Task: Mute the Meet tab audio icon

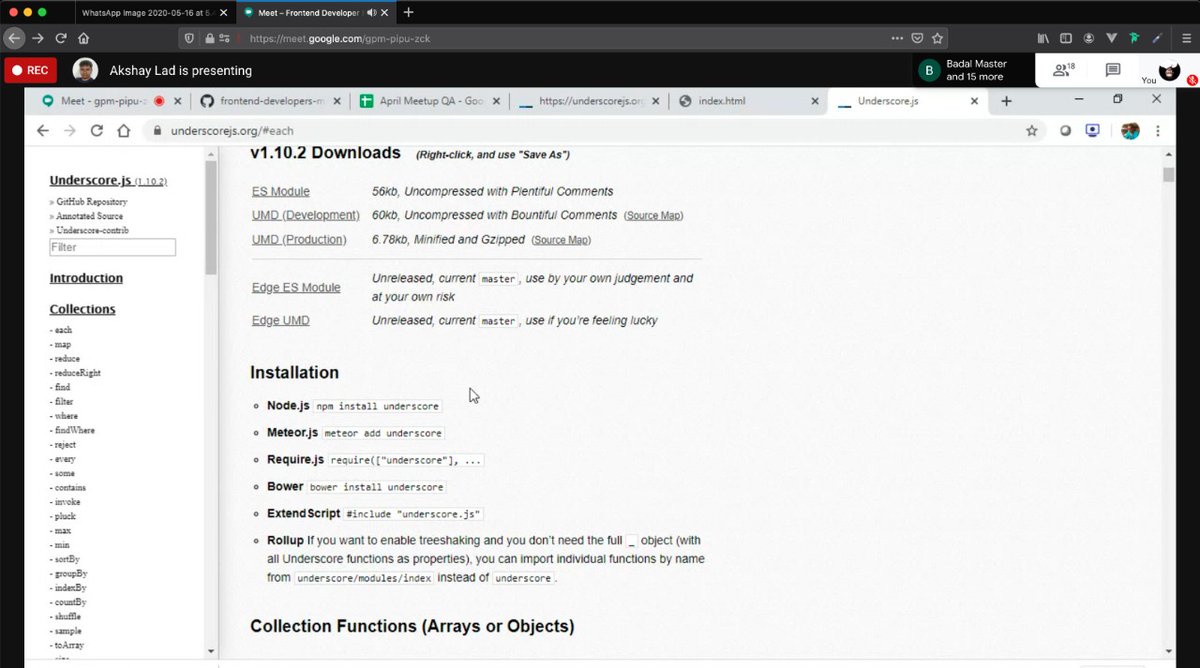Action: tap(372, 12)
